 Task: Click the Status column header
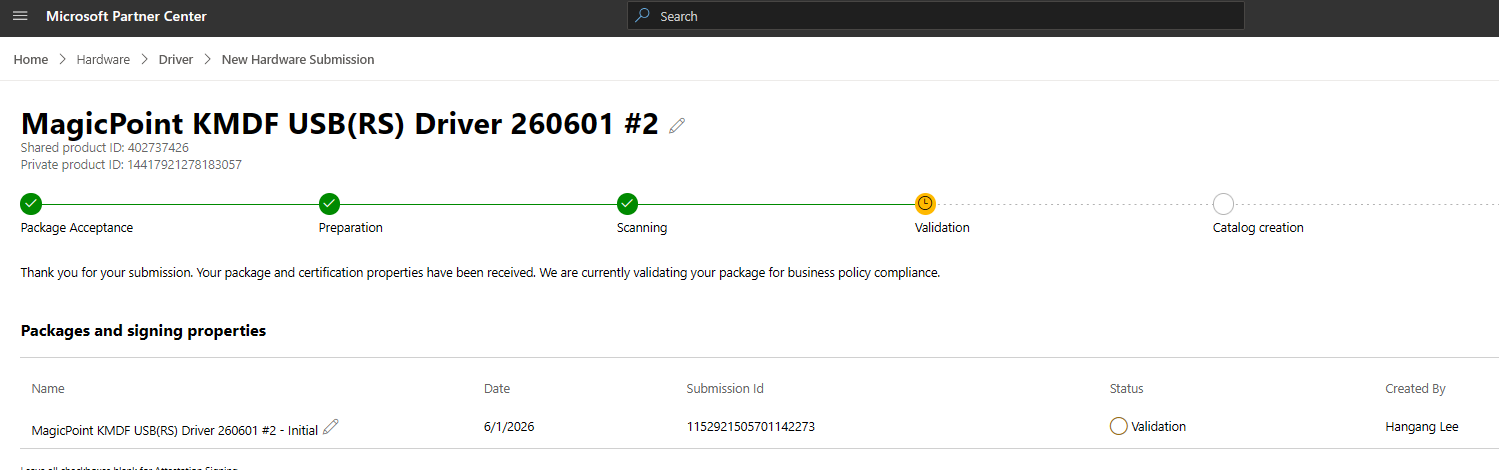(1127, 389)
